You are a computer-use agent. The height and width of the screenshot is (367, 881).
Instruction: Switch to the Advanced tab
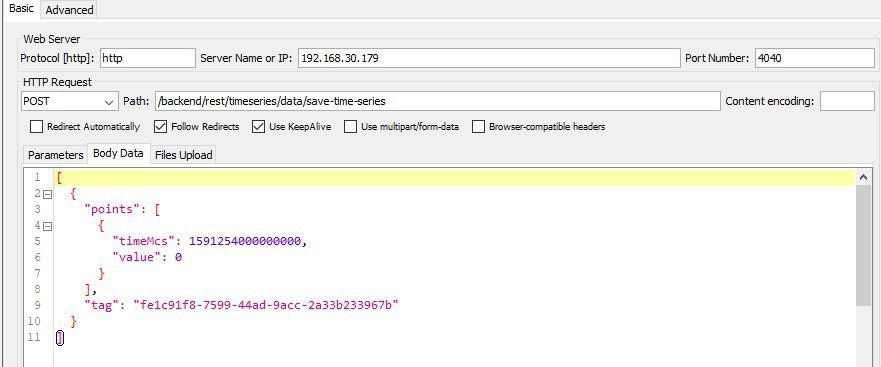(x=69, y=10)
